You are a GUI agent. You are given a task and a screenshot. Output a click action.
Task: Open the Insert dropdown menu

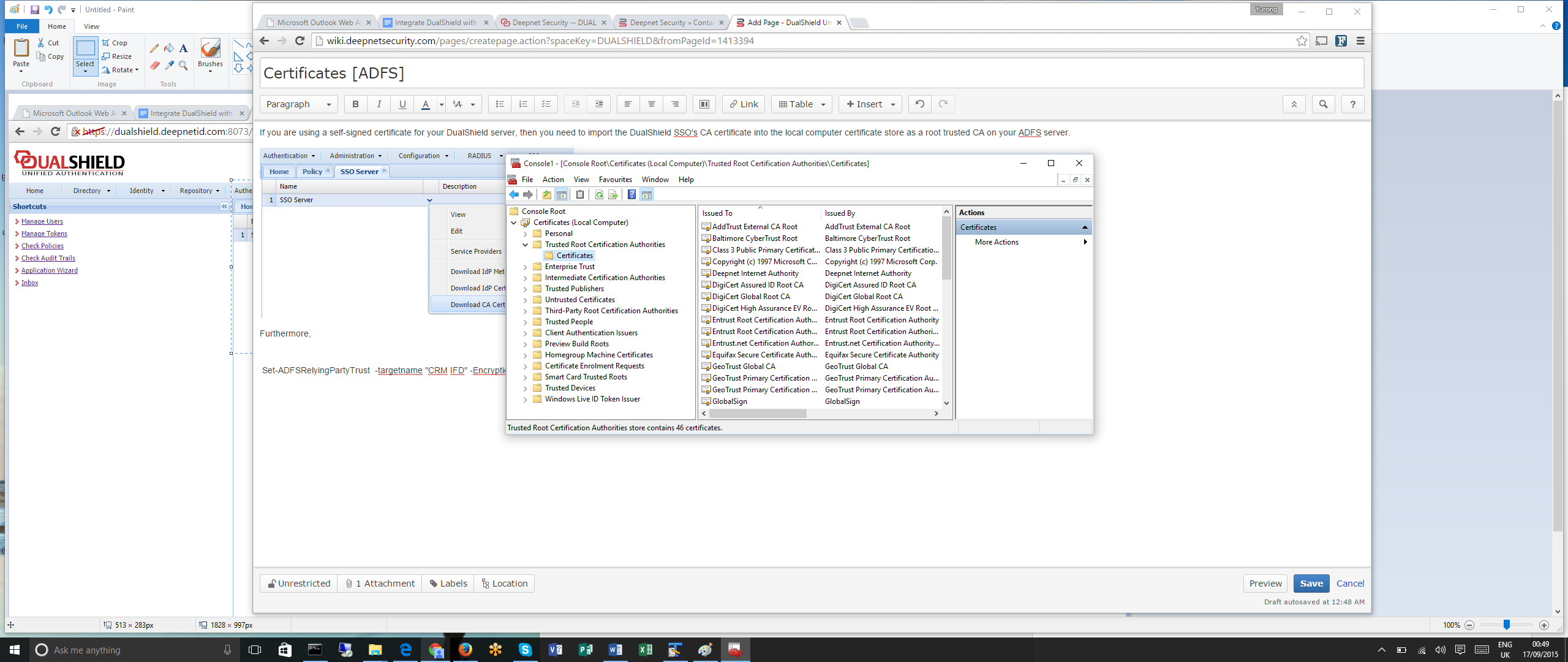[870, 104]
